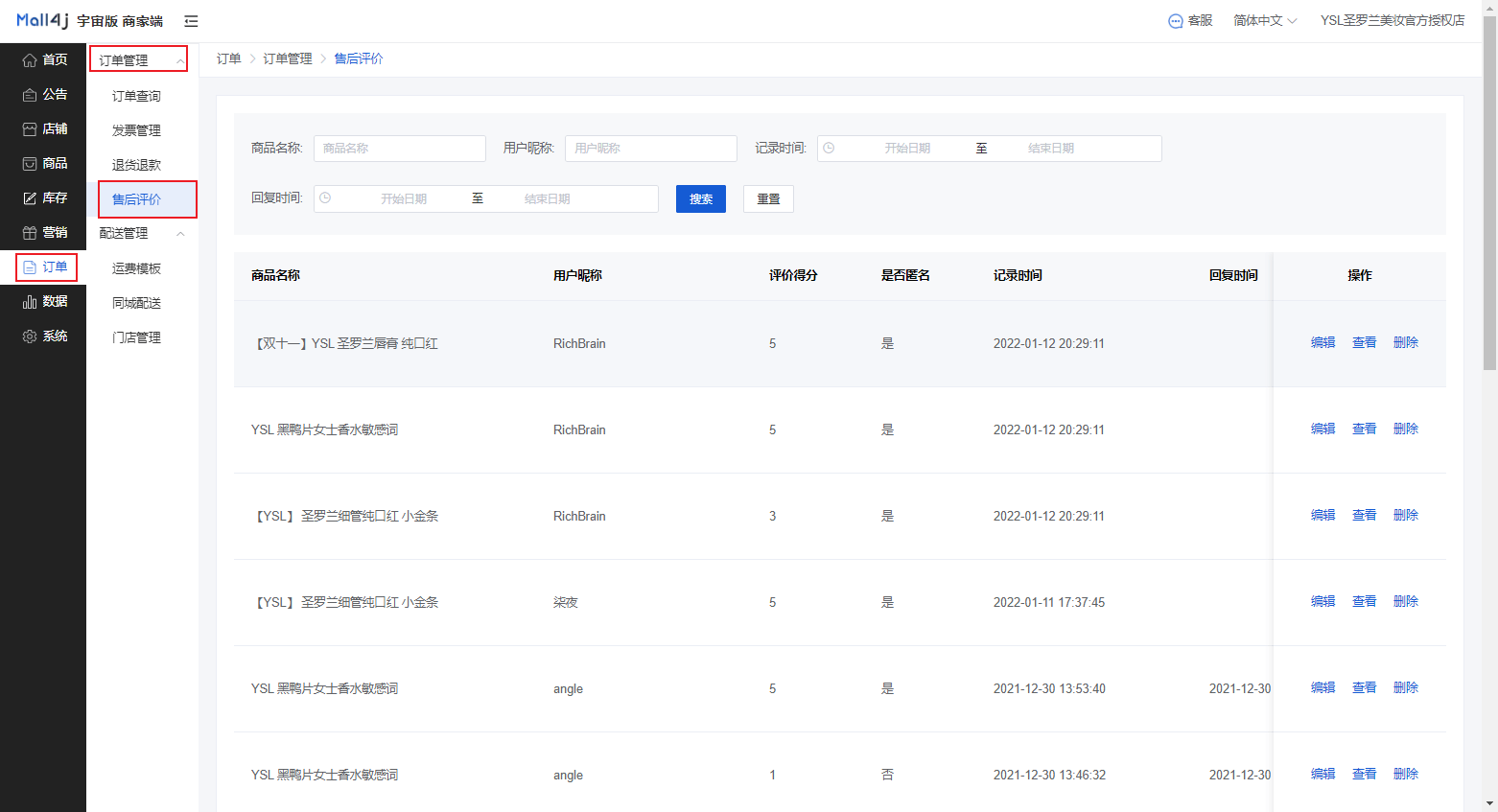Click the 商品名称 column header
1498x812 pixels.
[x=275, y=276]
